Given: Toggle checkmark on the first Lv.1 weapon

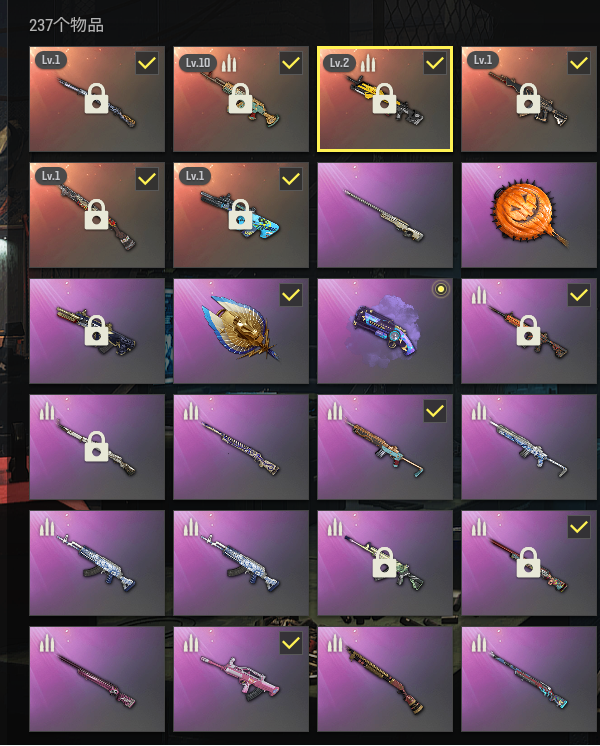Looking at the screenshot, I should coord(147,63).
